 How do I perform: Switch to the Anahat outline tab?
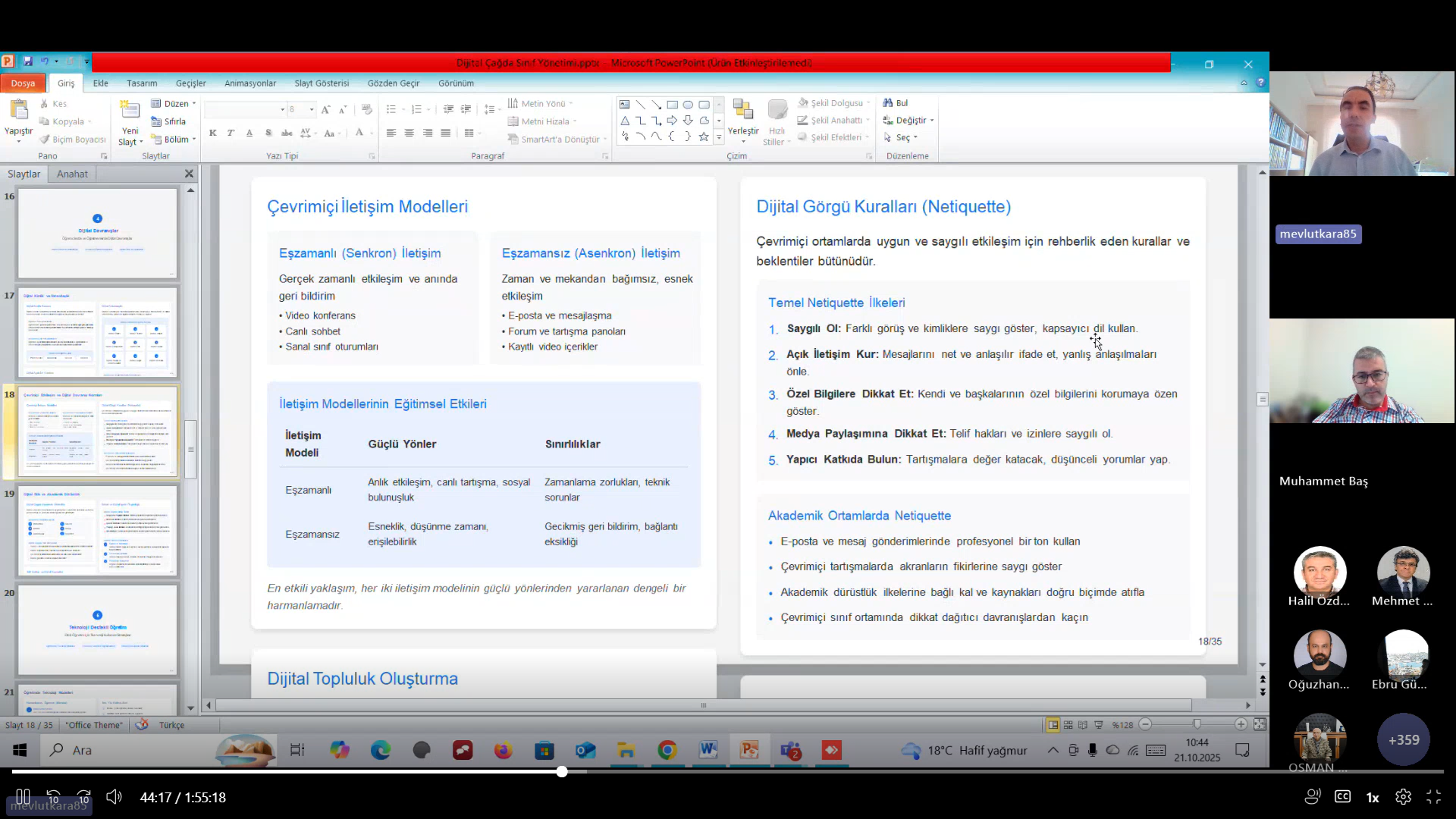click(72, 174)
